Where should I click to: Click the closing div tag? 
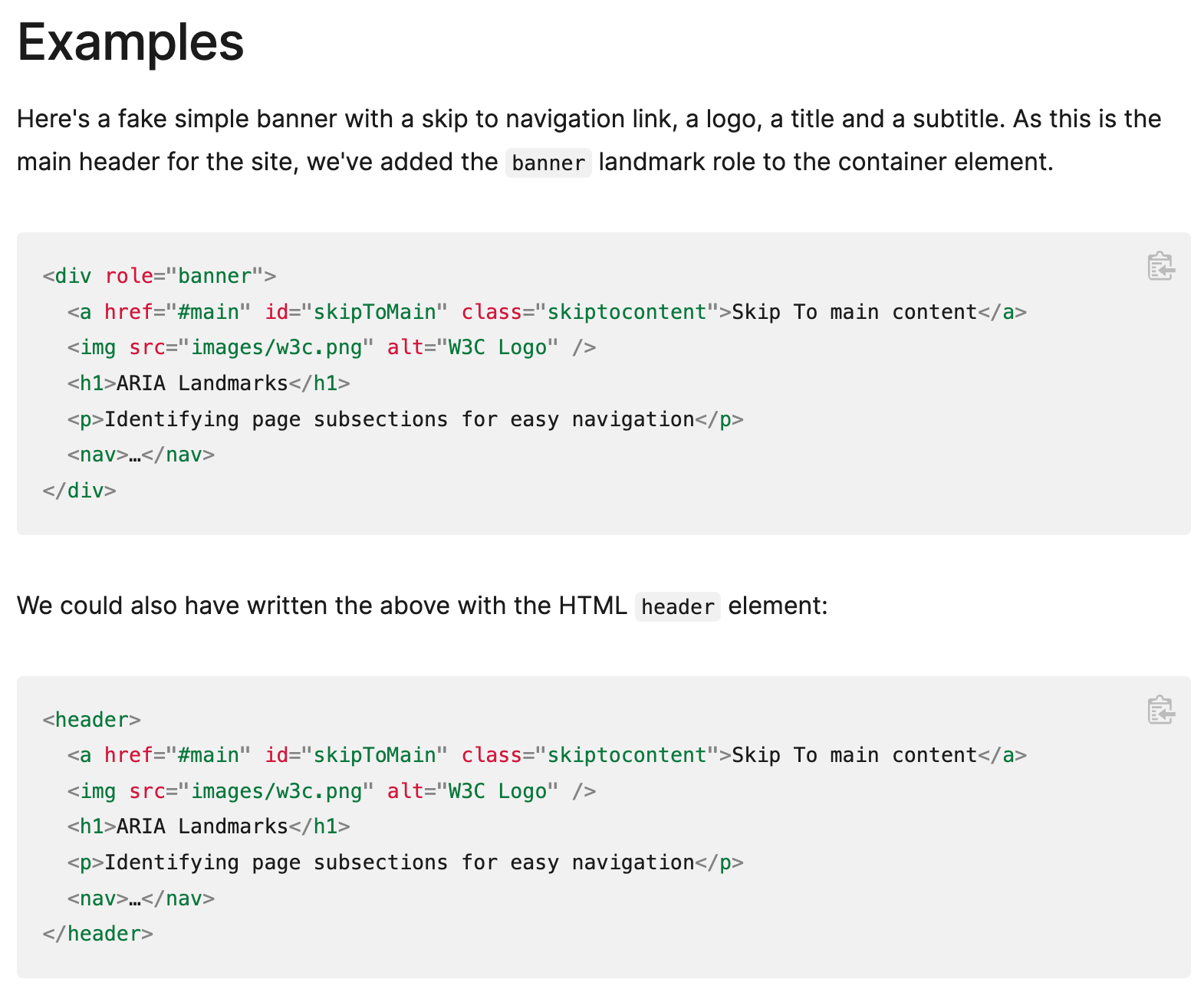click(x=80, y=491)
